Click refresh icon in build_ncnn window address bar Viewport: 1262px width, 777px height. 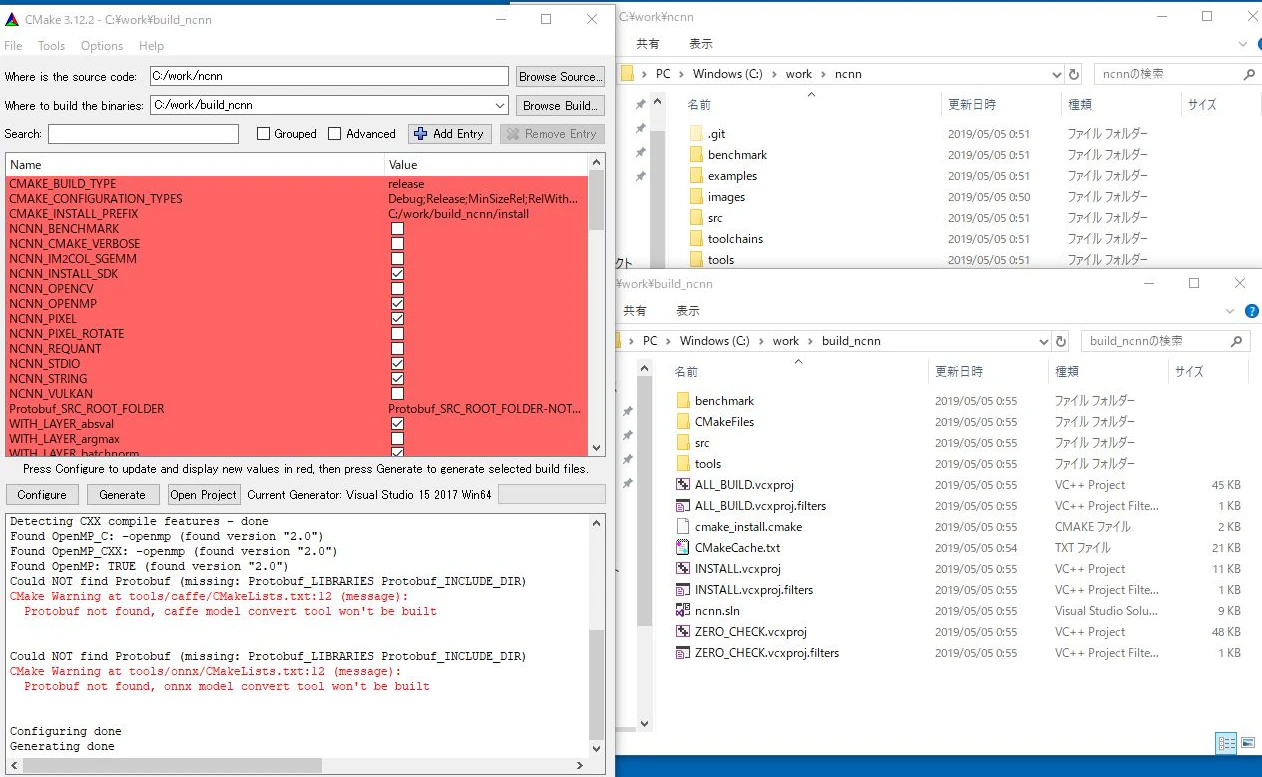pyautogui.click(x=1062, y=341)
